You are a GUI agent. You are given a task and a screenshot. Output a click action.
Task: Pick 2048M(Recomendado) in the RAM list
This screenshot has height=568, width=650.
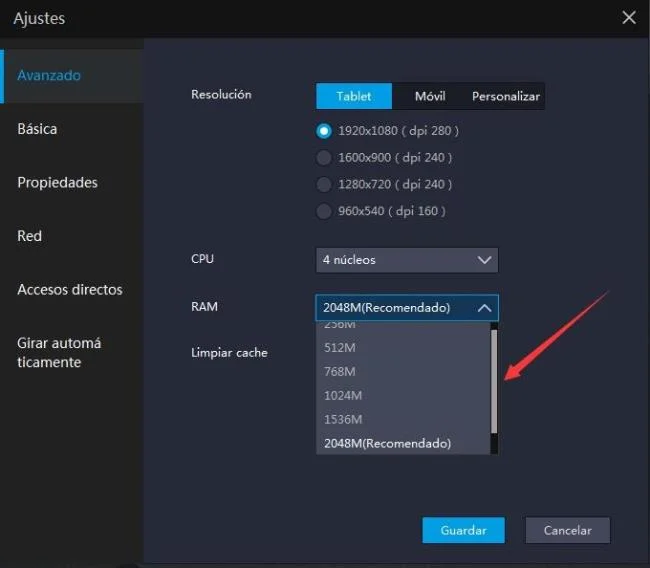point(403,444)
